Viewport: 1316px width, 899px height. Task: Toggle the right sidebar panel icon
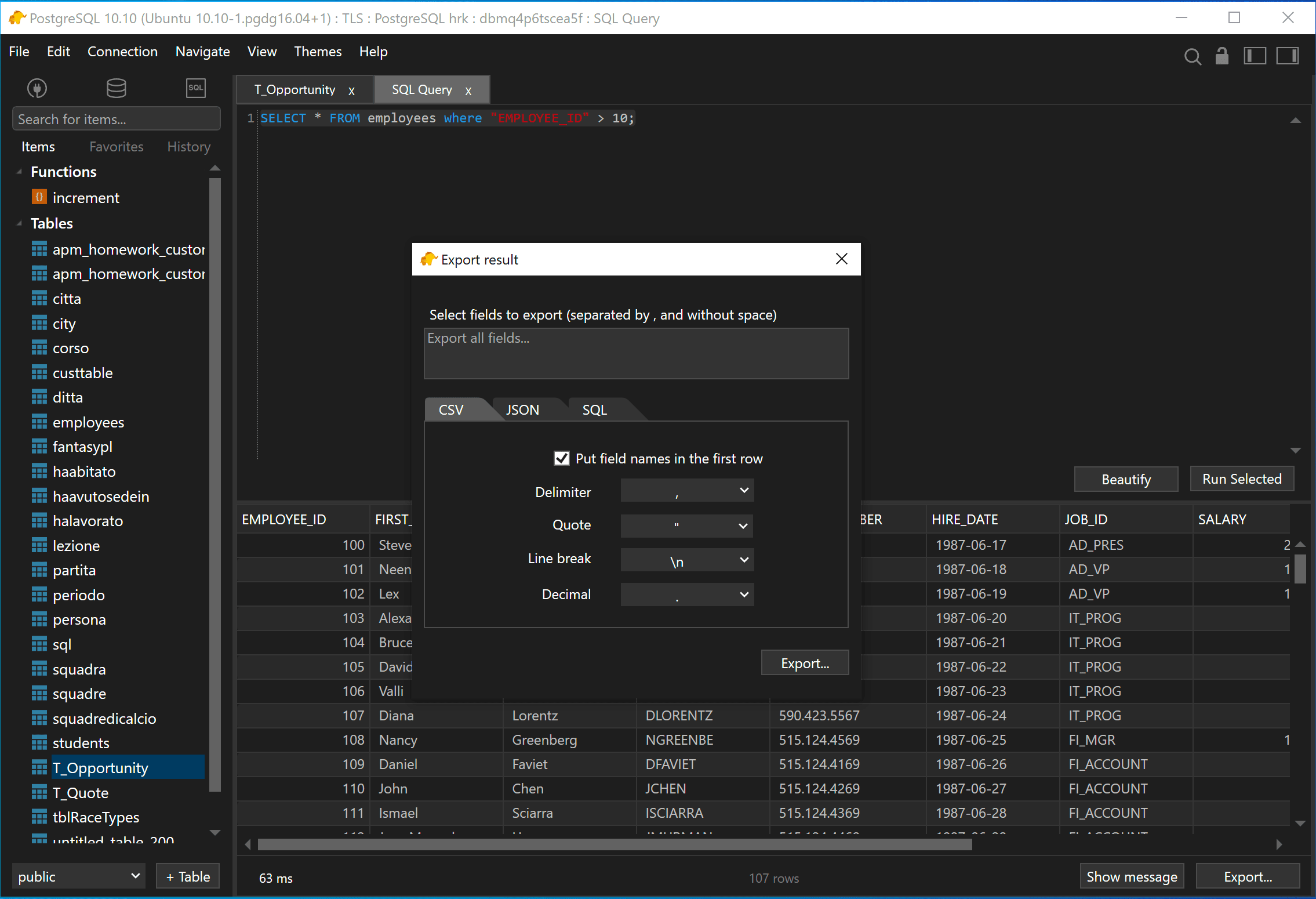(1288, 56)
